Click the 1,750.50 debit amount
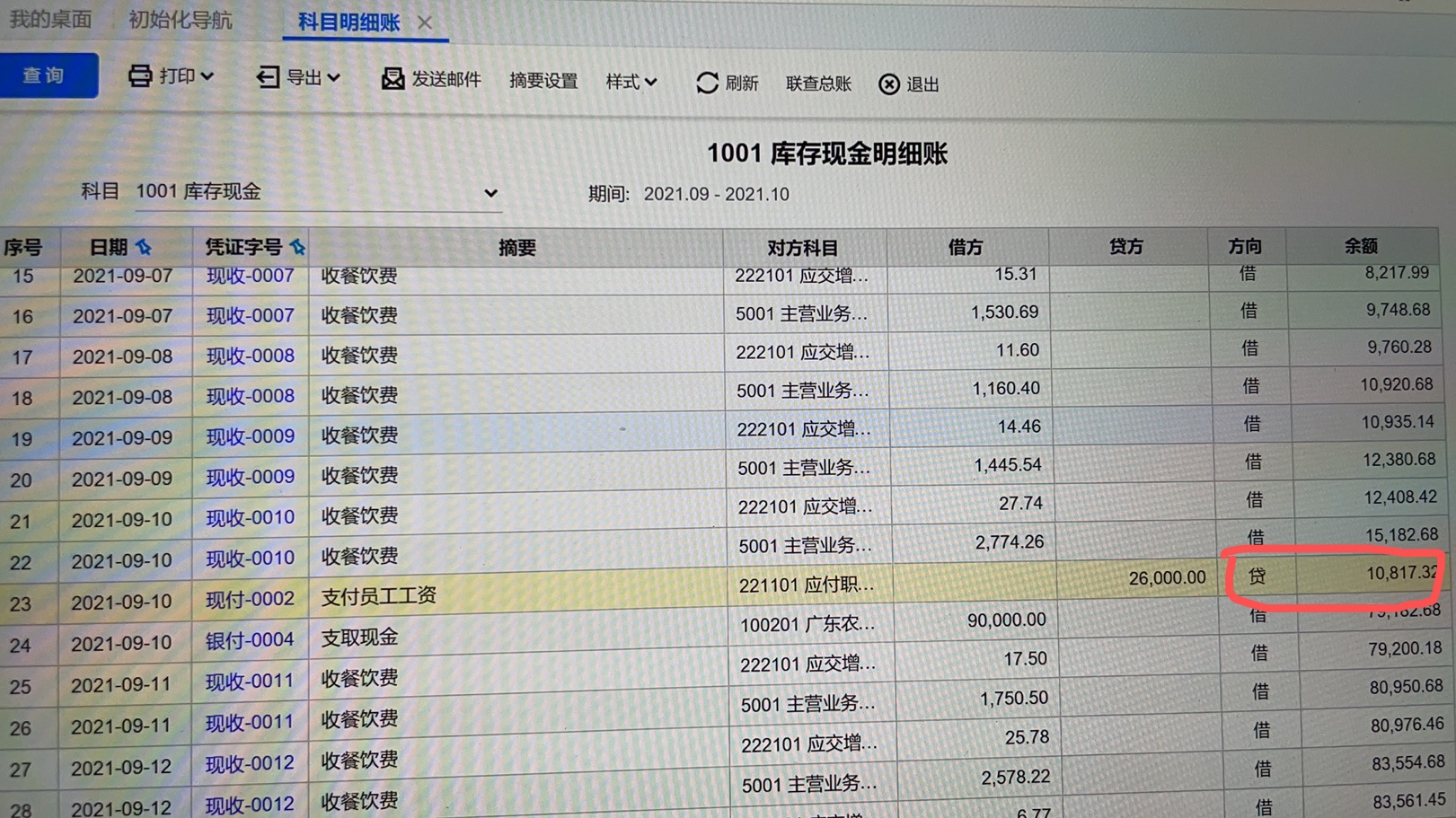Screen dimensions: 1456x818 click(1013, 699)
